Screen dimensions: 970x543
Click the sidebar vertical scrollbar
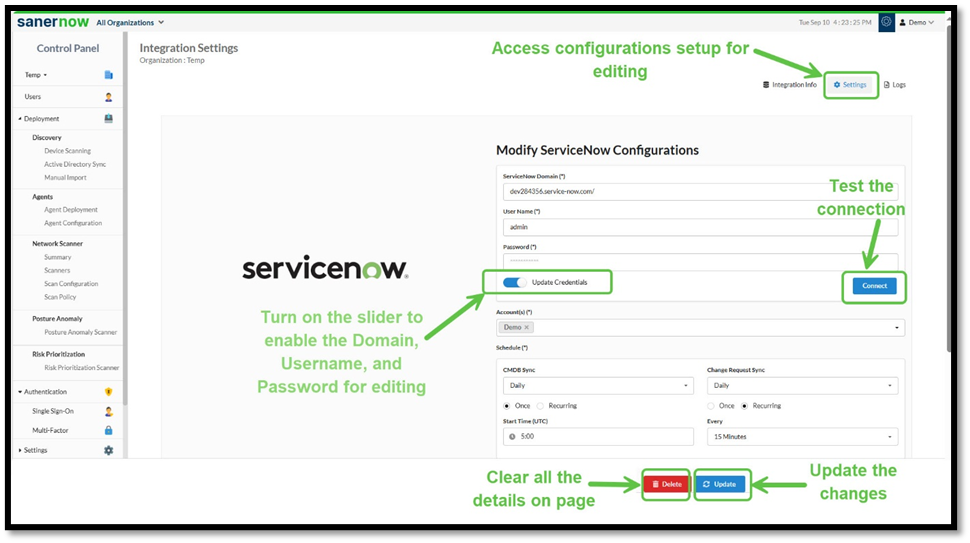pyautogui.click(x=125, y=220)
